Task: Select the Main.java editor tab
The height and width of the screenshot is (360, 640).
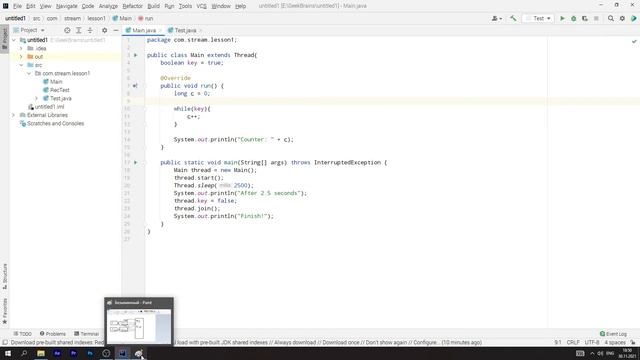Action: [x=143, y=30]
